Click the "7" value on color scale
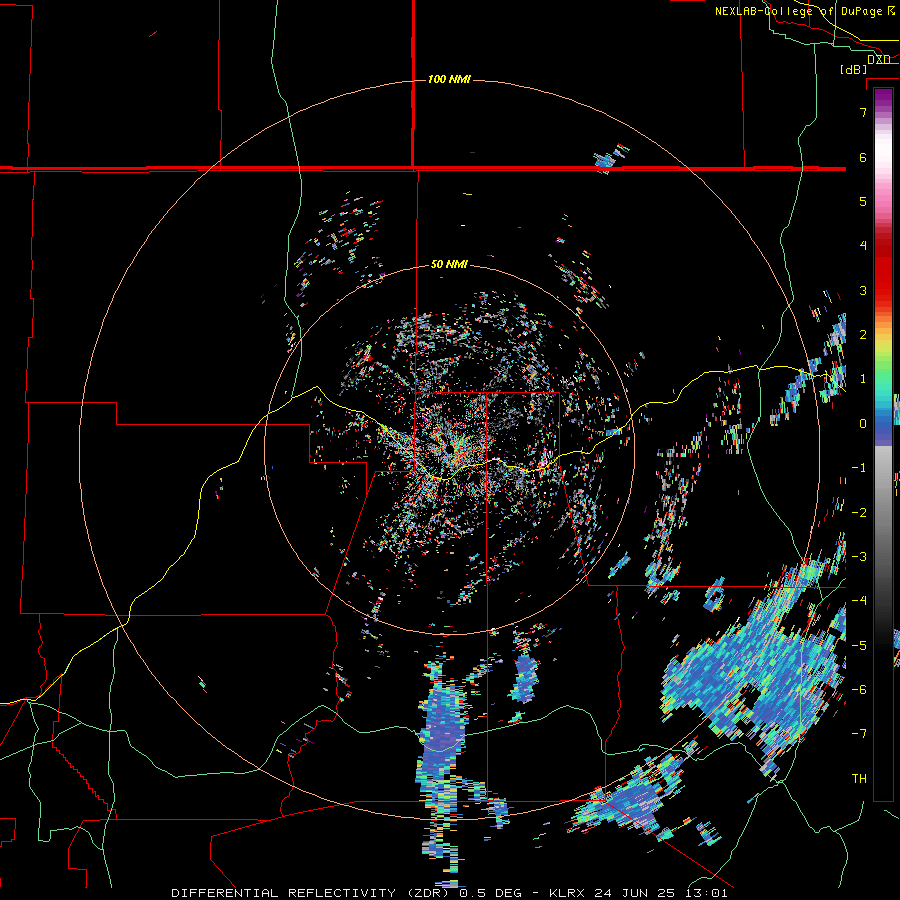900x900 pixels. (x=863, y=112)
